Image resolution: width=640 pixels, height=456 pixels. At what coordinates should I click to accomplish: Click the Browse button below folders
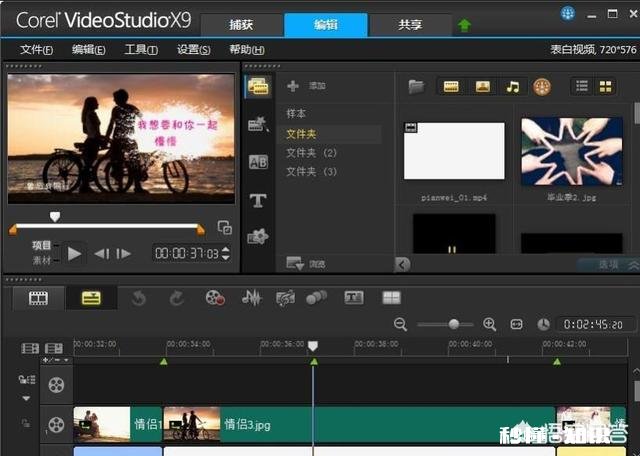tap(305, 264)
